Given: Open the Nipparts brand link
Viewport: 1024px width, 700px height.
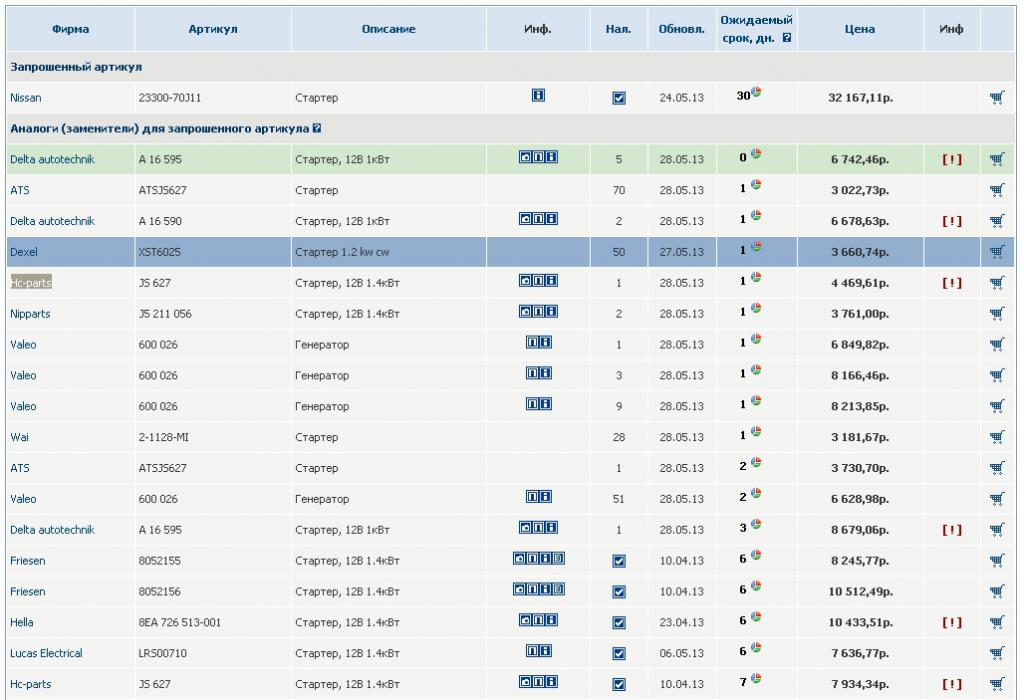Looking at the screenshot, I should 30,313.
